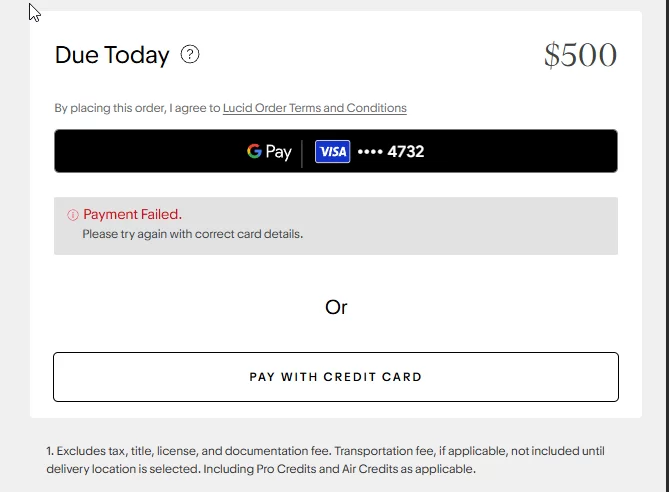The image size is (669, 492).
Task: Click the red Payment Failed message
Action: tap(133, 214)
